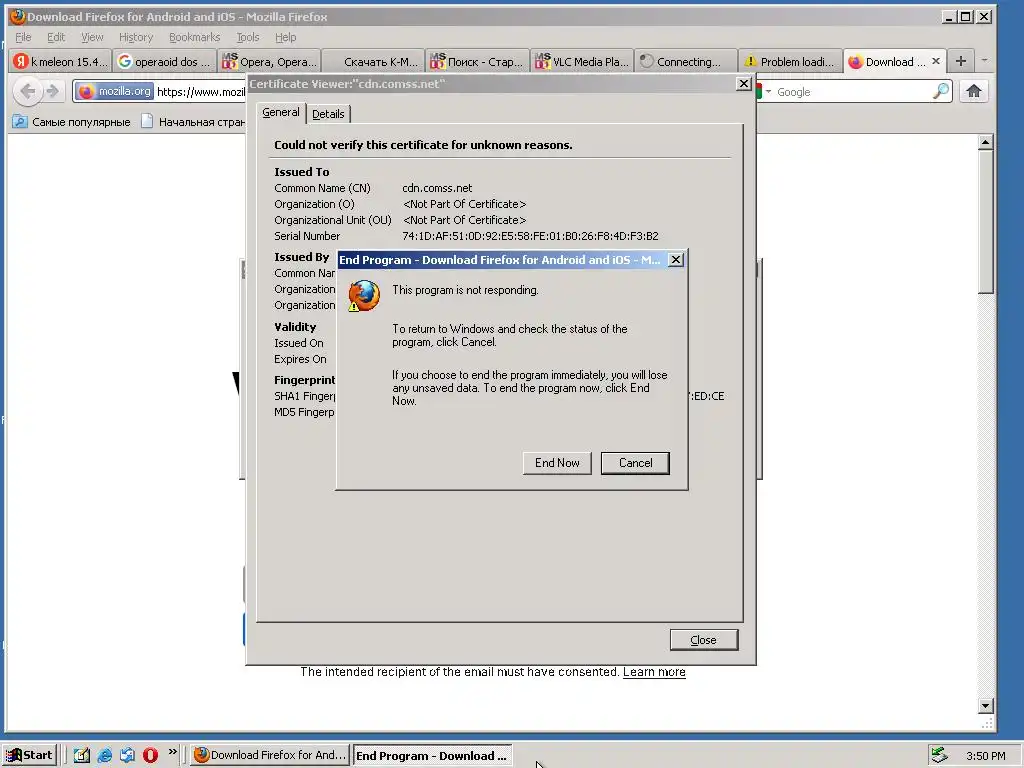Expand the quick launch overflow chevron
Image resolution: width=1024 pixels, height=768 pixels.
click(x=172, y=752)
